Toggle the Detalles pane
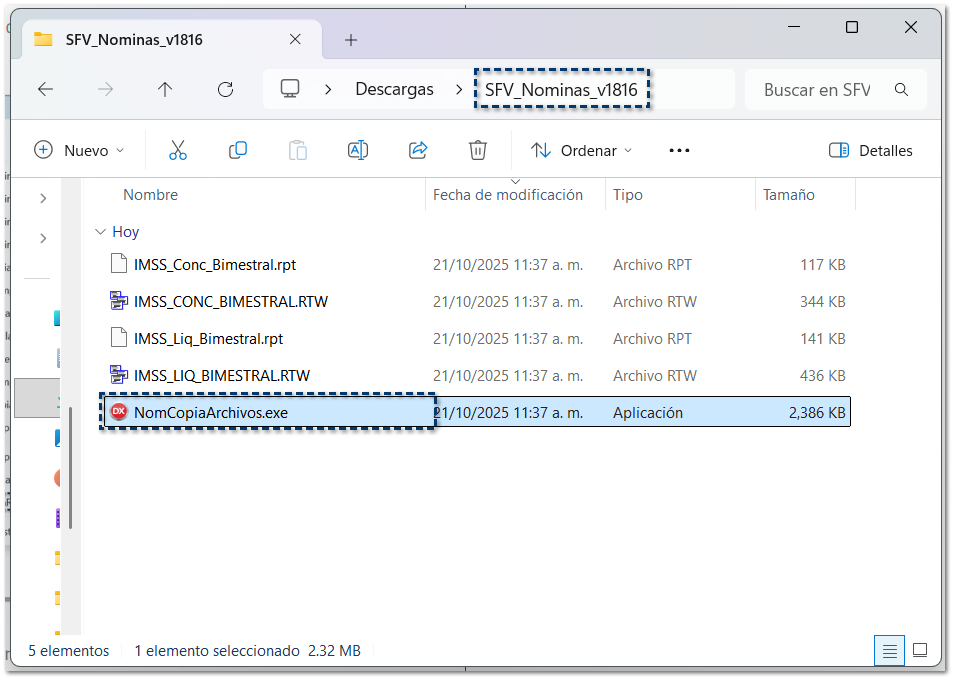 871,150
